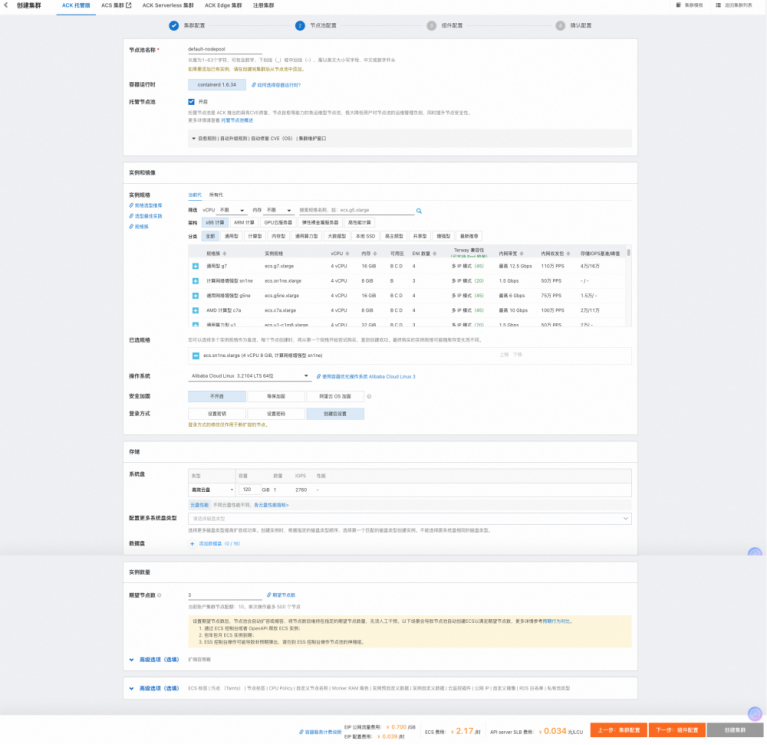Click the cluster template icon at top right

678,5
